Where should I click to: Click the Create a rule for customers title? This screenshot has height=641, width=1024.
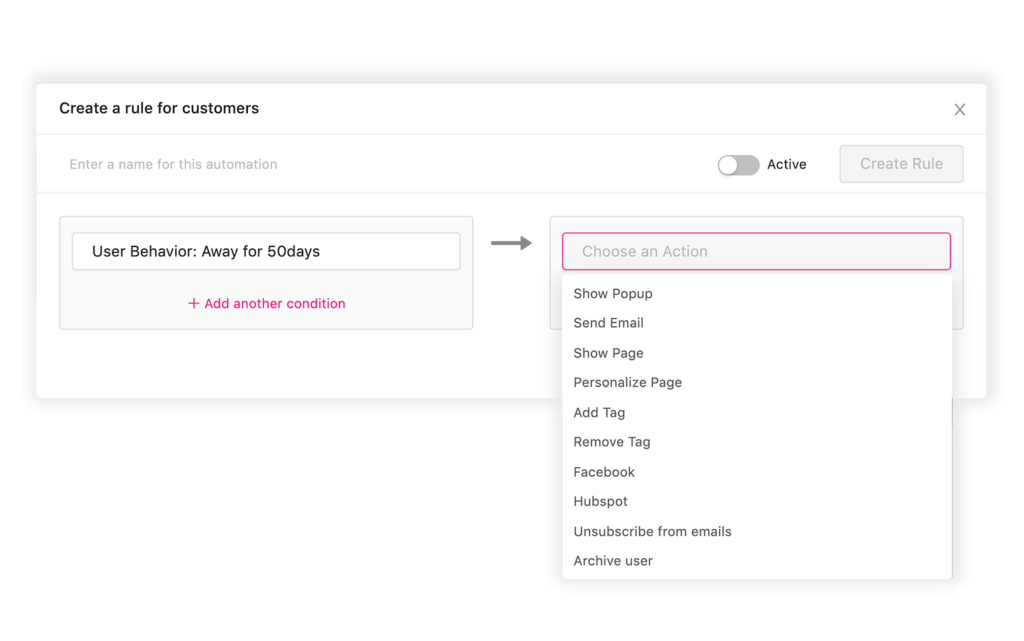[159, 108]
